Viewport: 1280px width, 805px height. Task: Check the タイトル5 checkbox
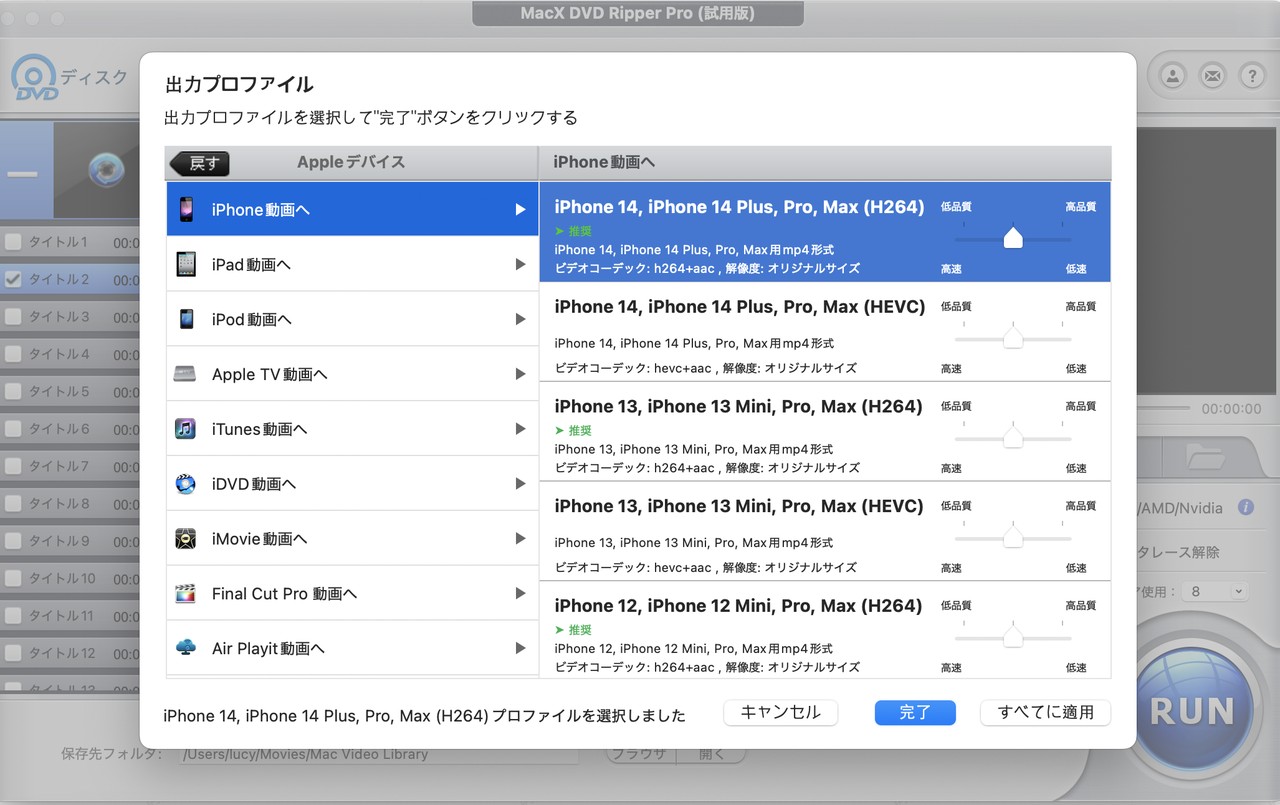click(13, 392)
